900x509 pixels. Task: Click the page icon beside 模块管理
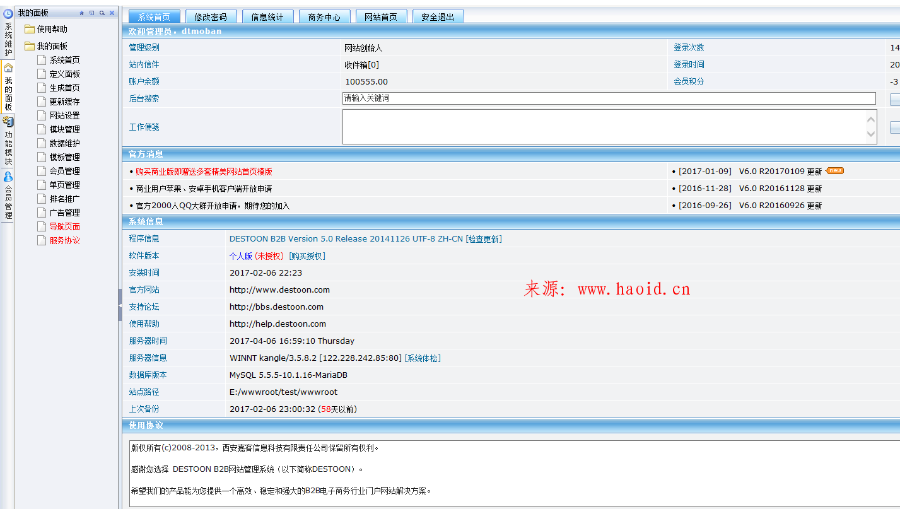(x=41, y=129)
